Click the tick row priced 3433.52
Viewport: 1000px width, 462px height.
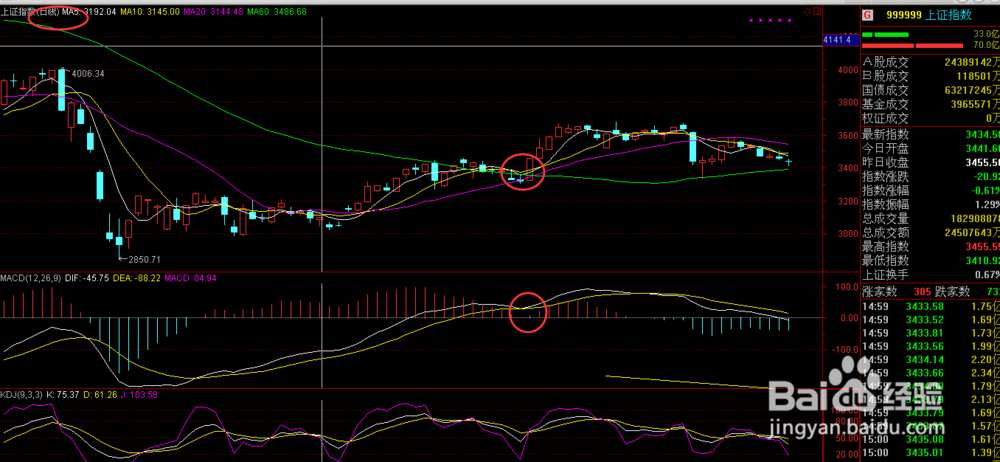point(931,320)
